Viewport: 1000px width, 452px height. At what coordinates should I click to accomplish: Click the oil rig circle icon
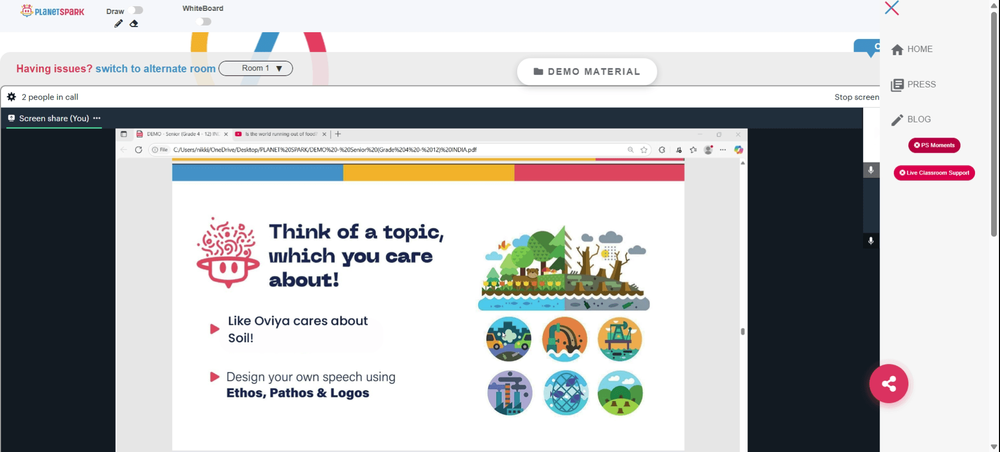tap(620, 339)
